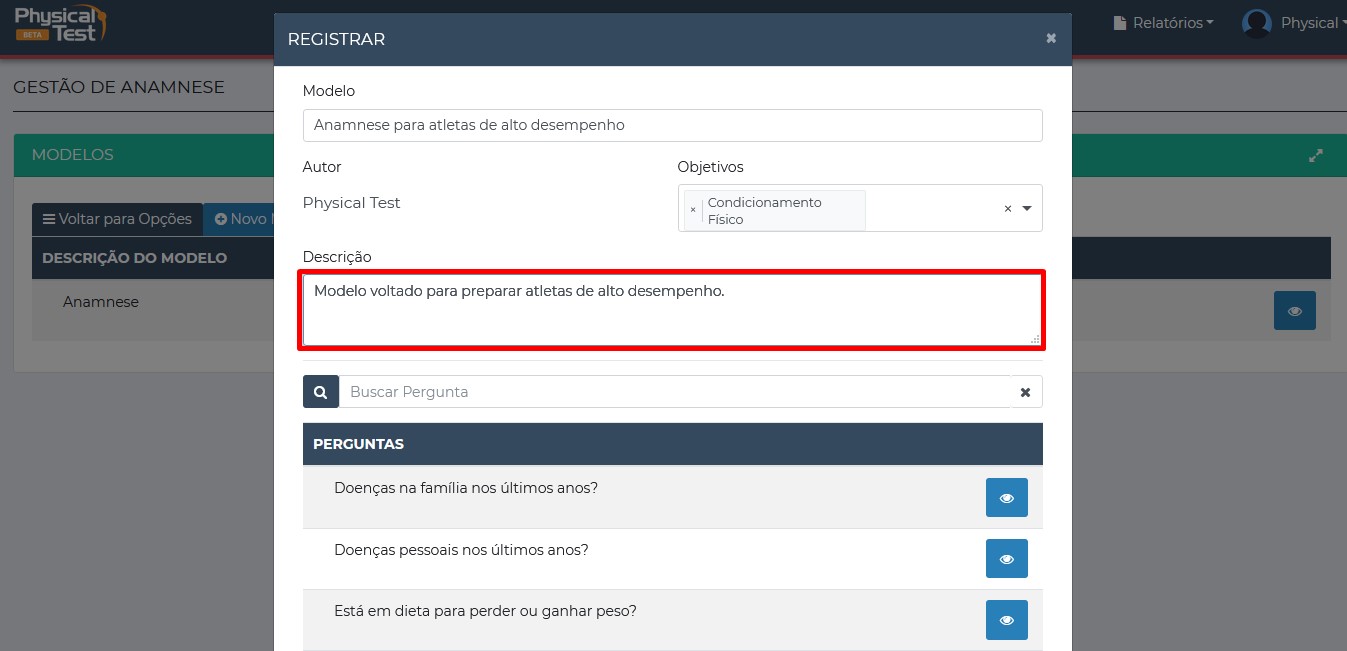
Task: View the Doenças na família question
Action: [1006, 497]
